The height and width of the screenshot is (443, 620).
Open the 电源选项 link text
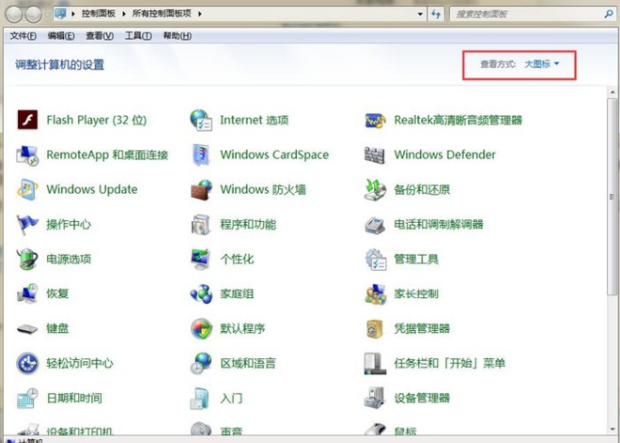pyautogui.click(x=69, y=259)
